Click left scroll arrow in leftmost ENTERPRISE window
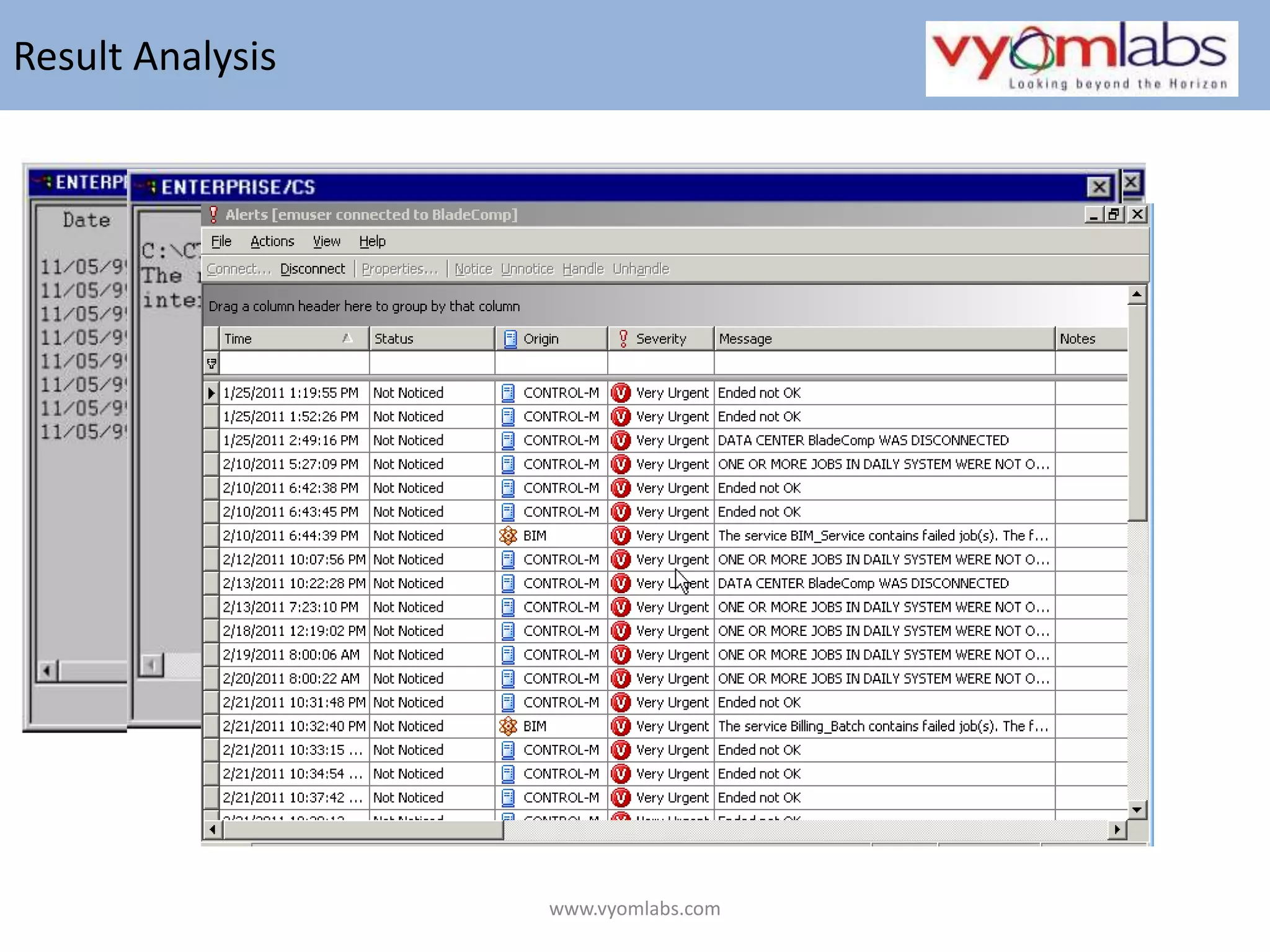This screenshot has height=952, width=1270. [x=48, y=670]
